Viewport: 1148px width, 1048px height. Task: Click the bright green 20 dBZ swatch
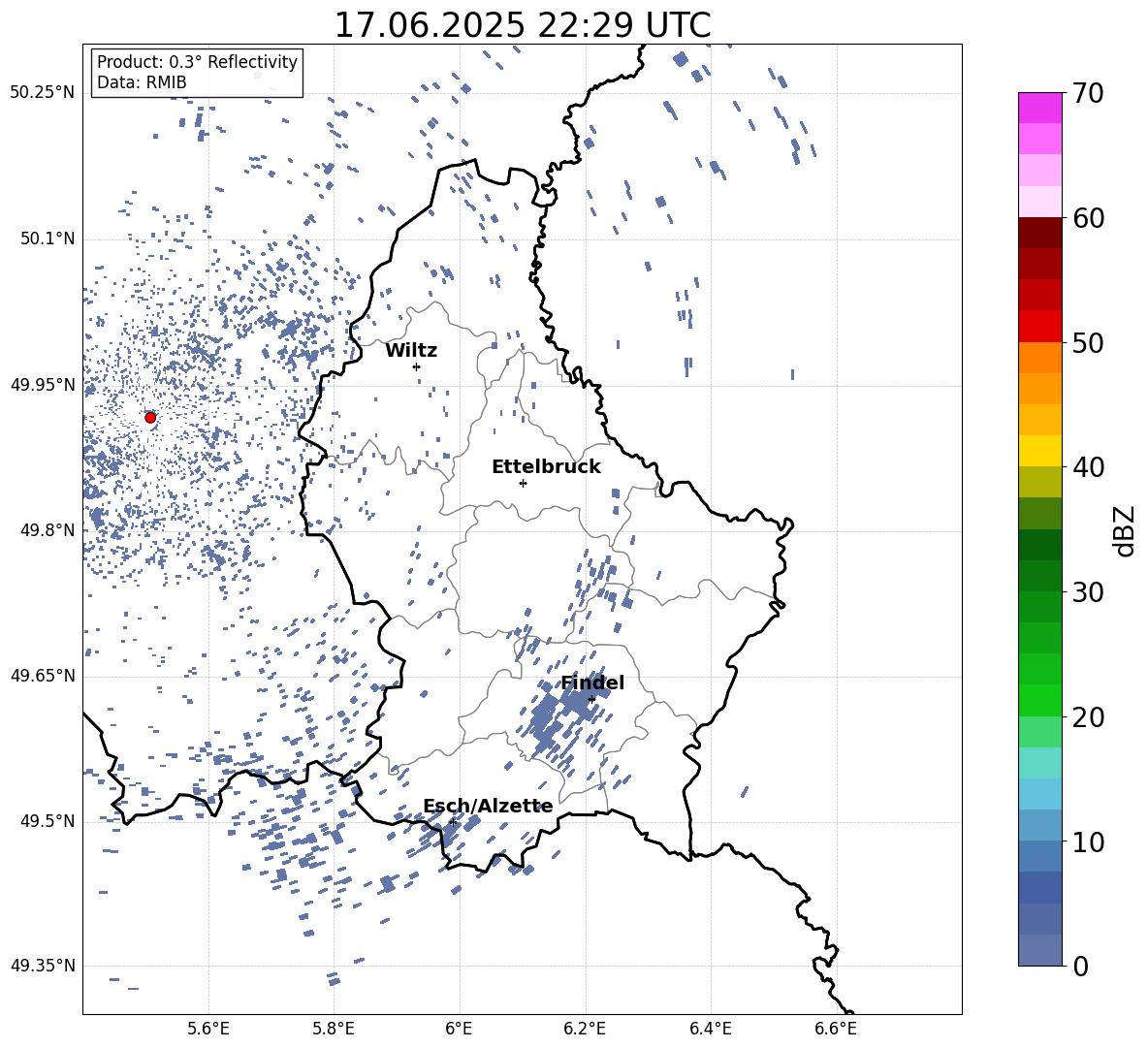click(1040, 701)
